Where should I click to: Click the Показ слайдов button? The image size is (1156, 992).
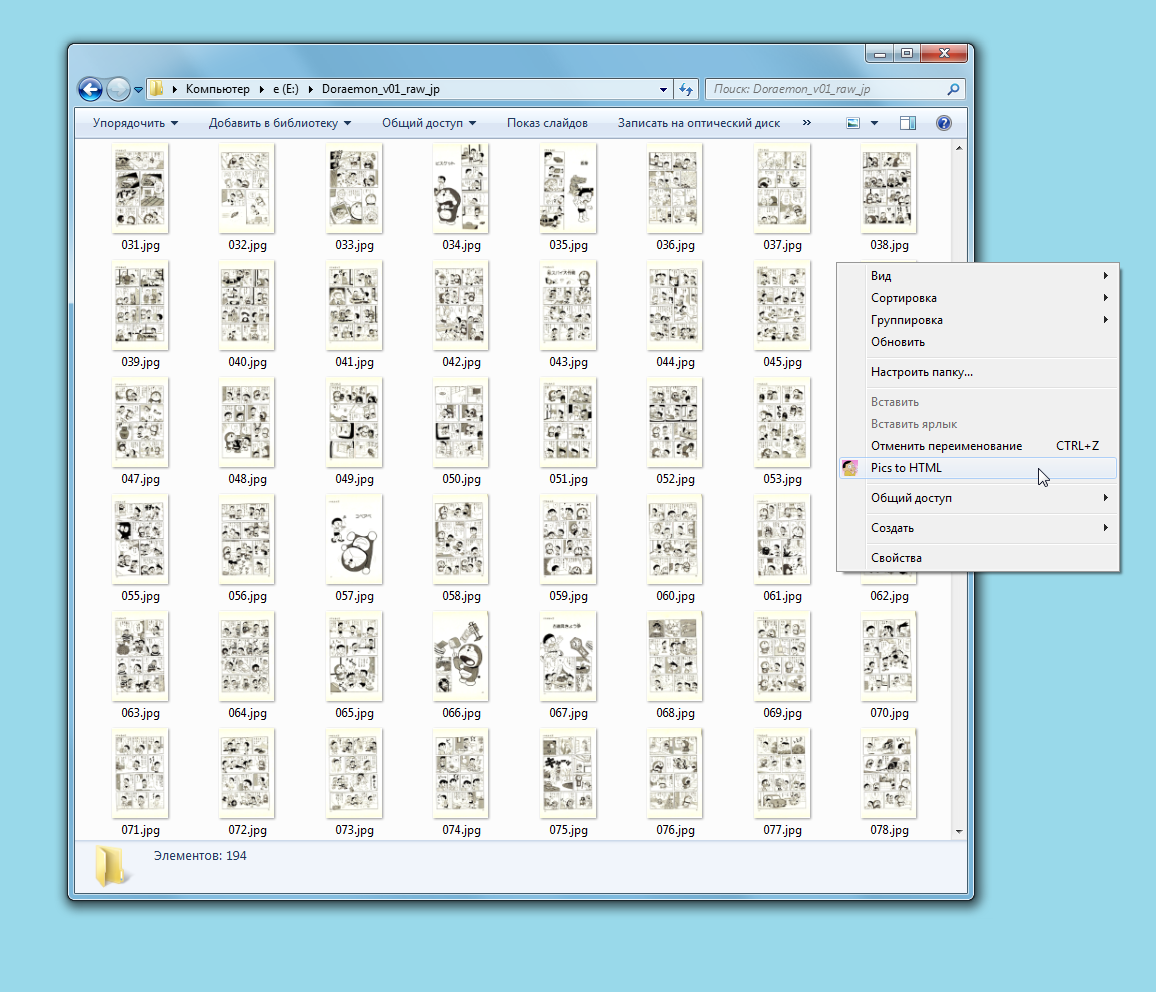tap(547, 123)
